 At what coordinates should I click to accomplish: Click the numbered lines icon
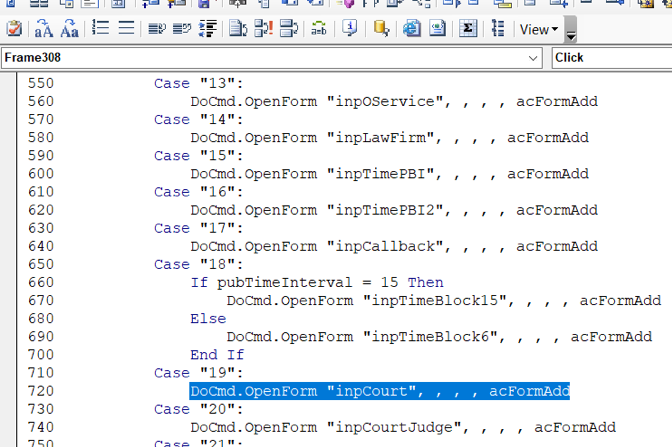[101, 29]
